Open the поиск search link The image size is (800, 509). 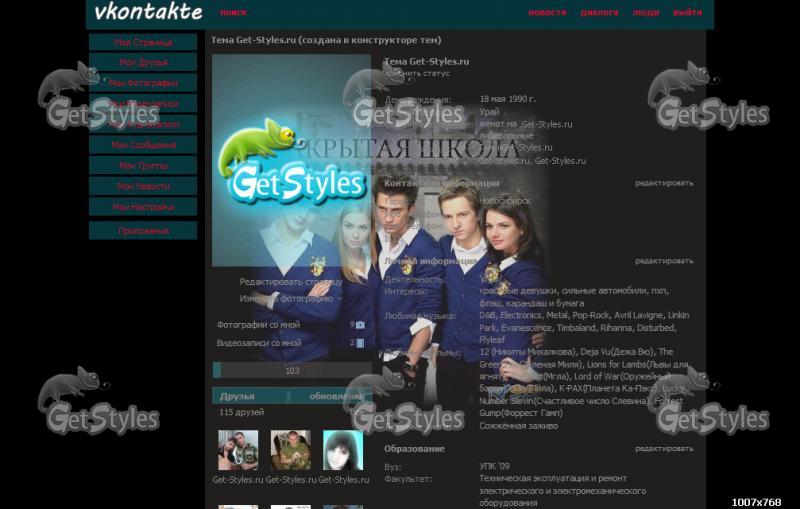click(x=233, y=13)
